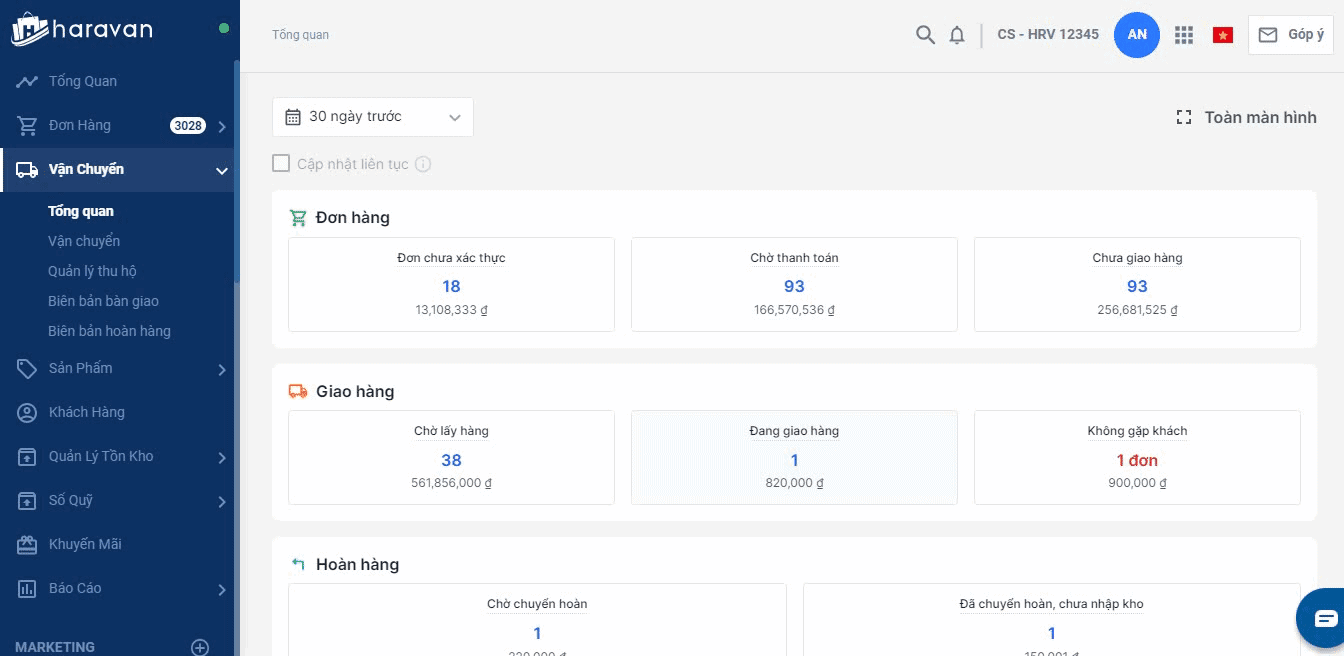Image resolution: width=1344 pixels, height=656 pixels.
Task: Open the Không gặp khách card
Action: 1137,457
